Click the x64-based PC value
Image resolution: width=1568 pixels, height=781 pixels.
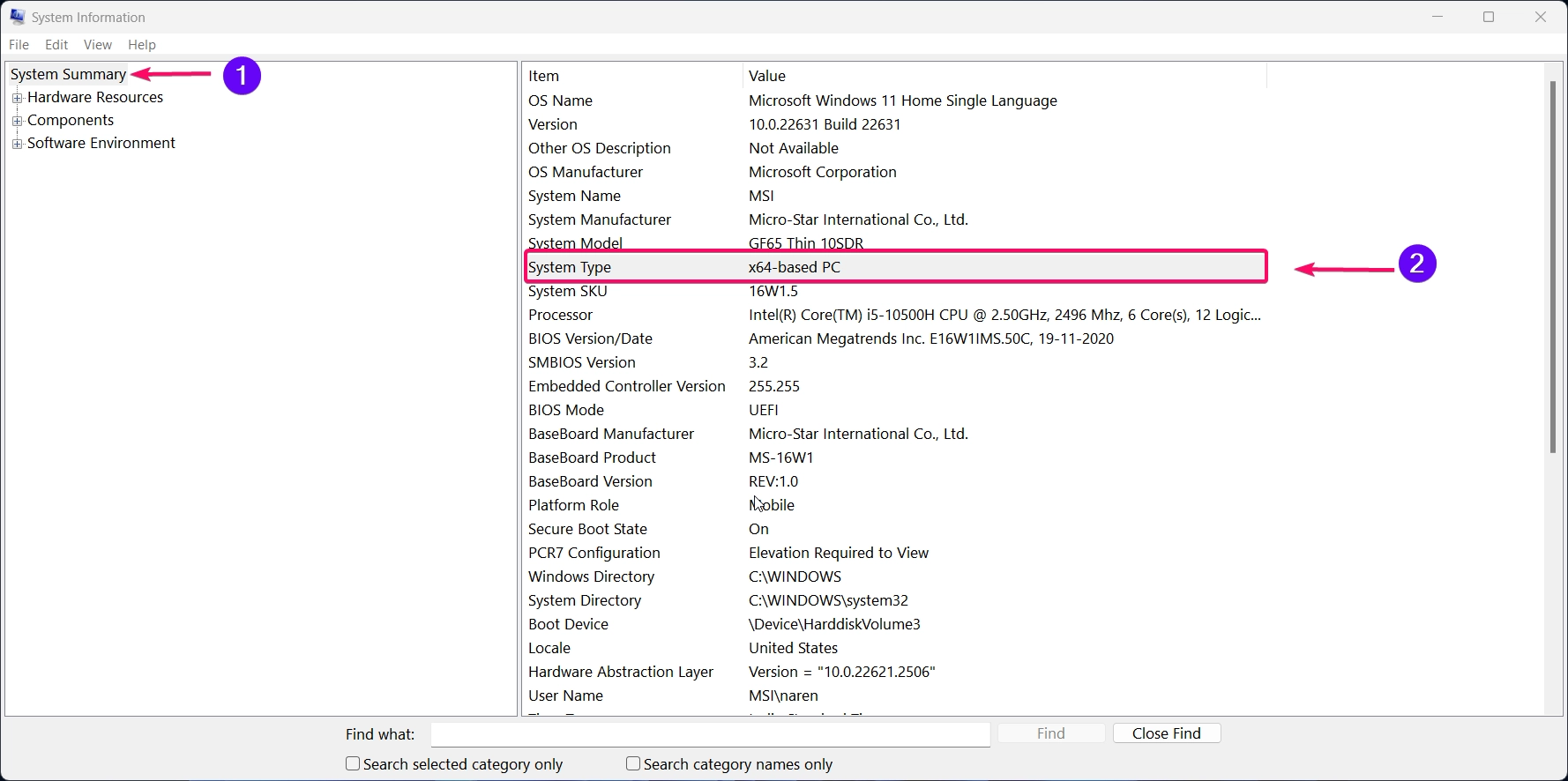pos(795,267)
